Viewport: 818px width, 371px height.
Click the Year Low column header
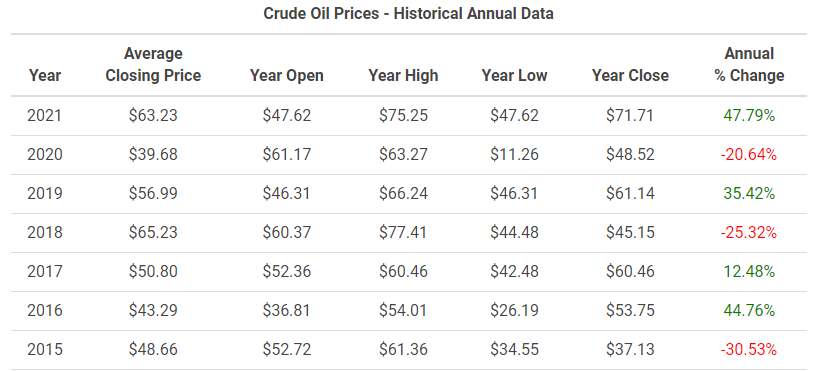pyautogui.click(x=514, y=76)
